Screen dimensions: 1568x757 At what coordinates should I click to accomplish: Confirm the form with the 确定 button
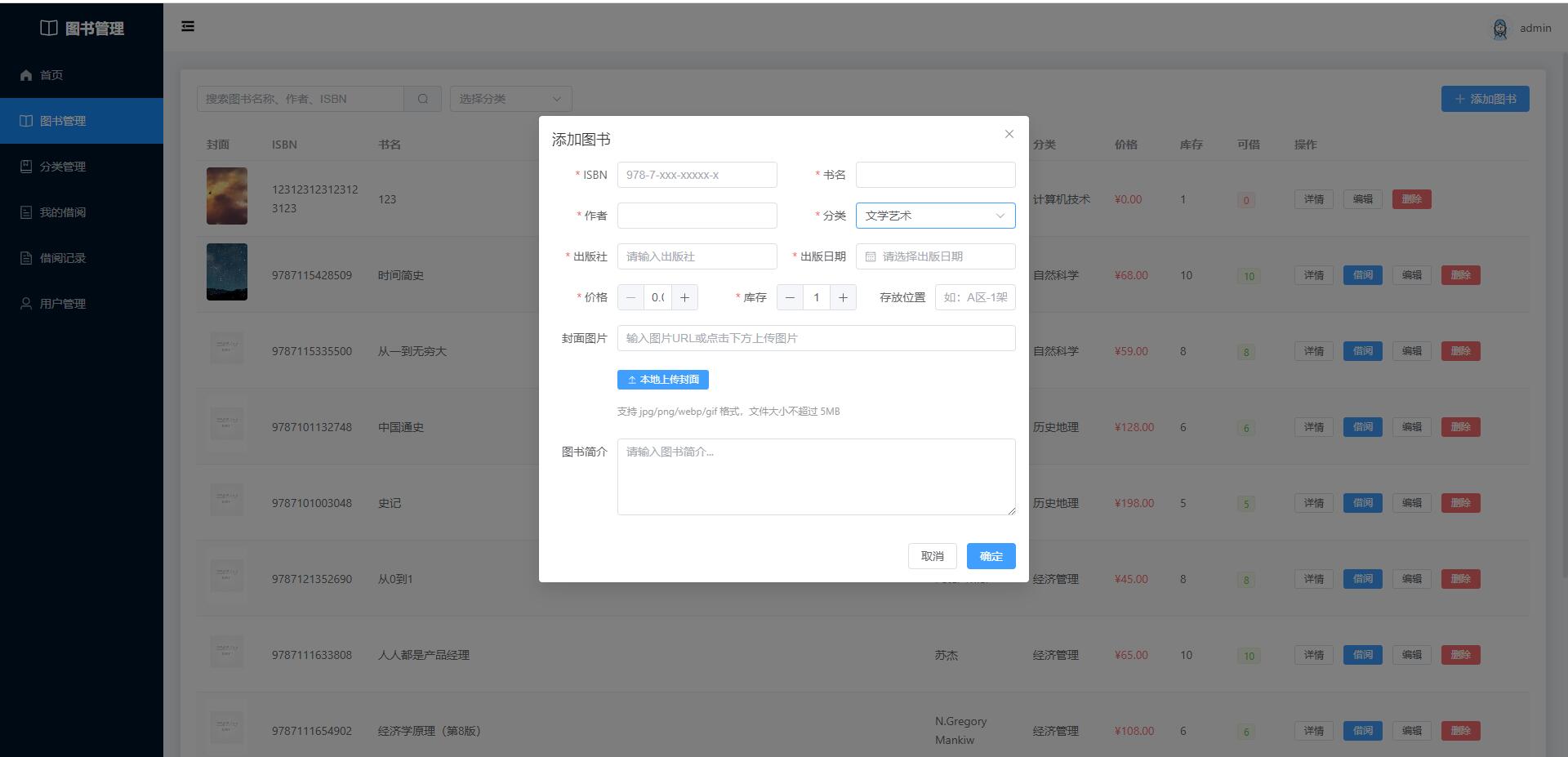(x=991, y=556)
